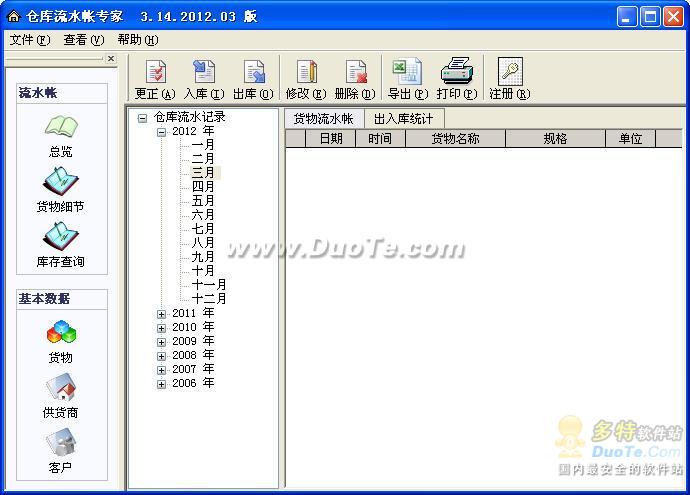Sort by the 日期 column header
690x495 pixels.
tap(330, 139)
